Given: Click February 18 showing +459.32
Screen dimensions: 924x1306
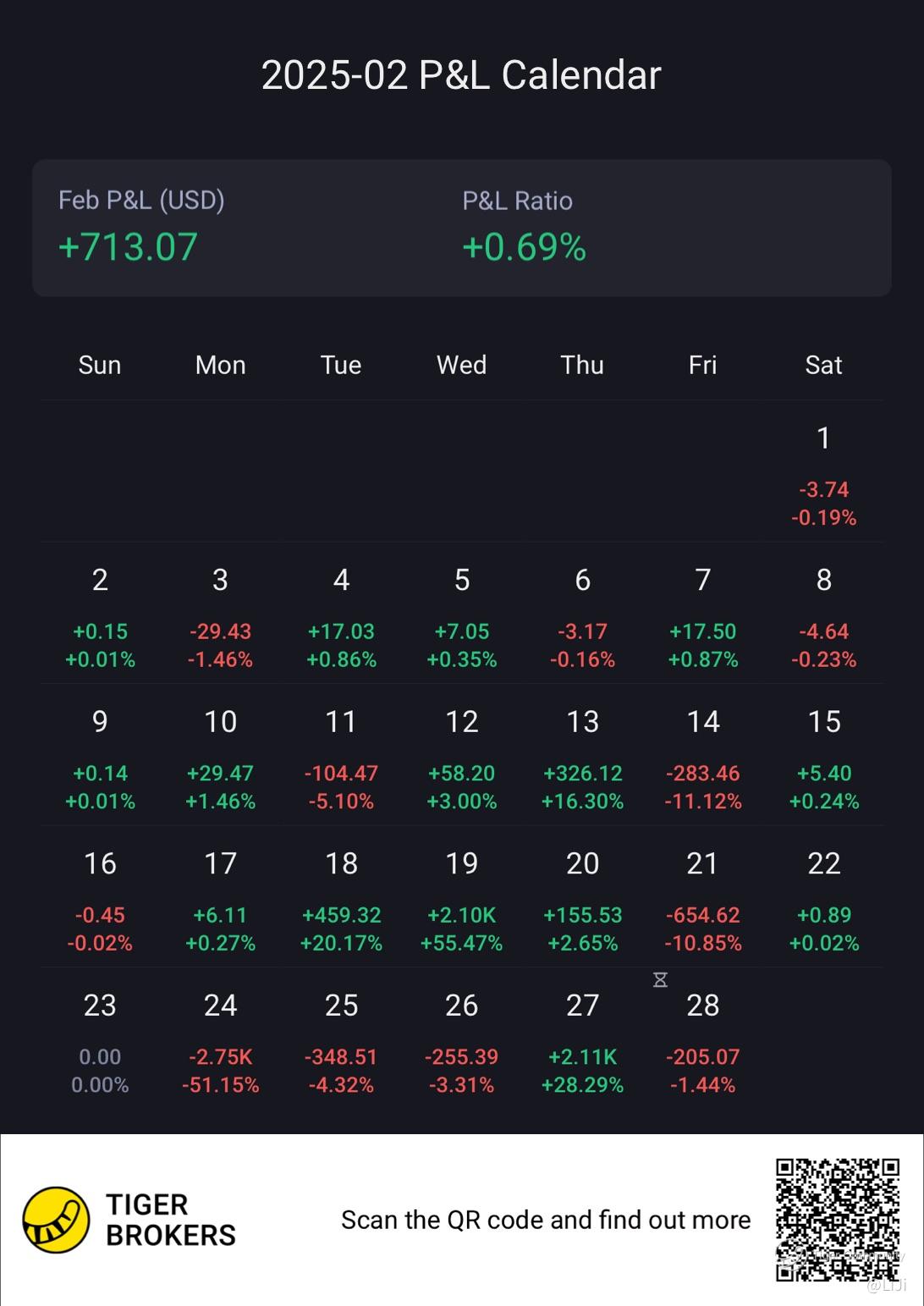Looking at the screenshot, I should coord(341,900).
